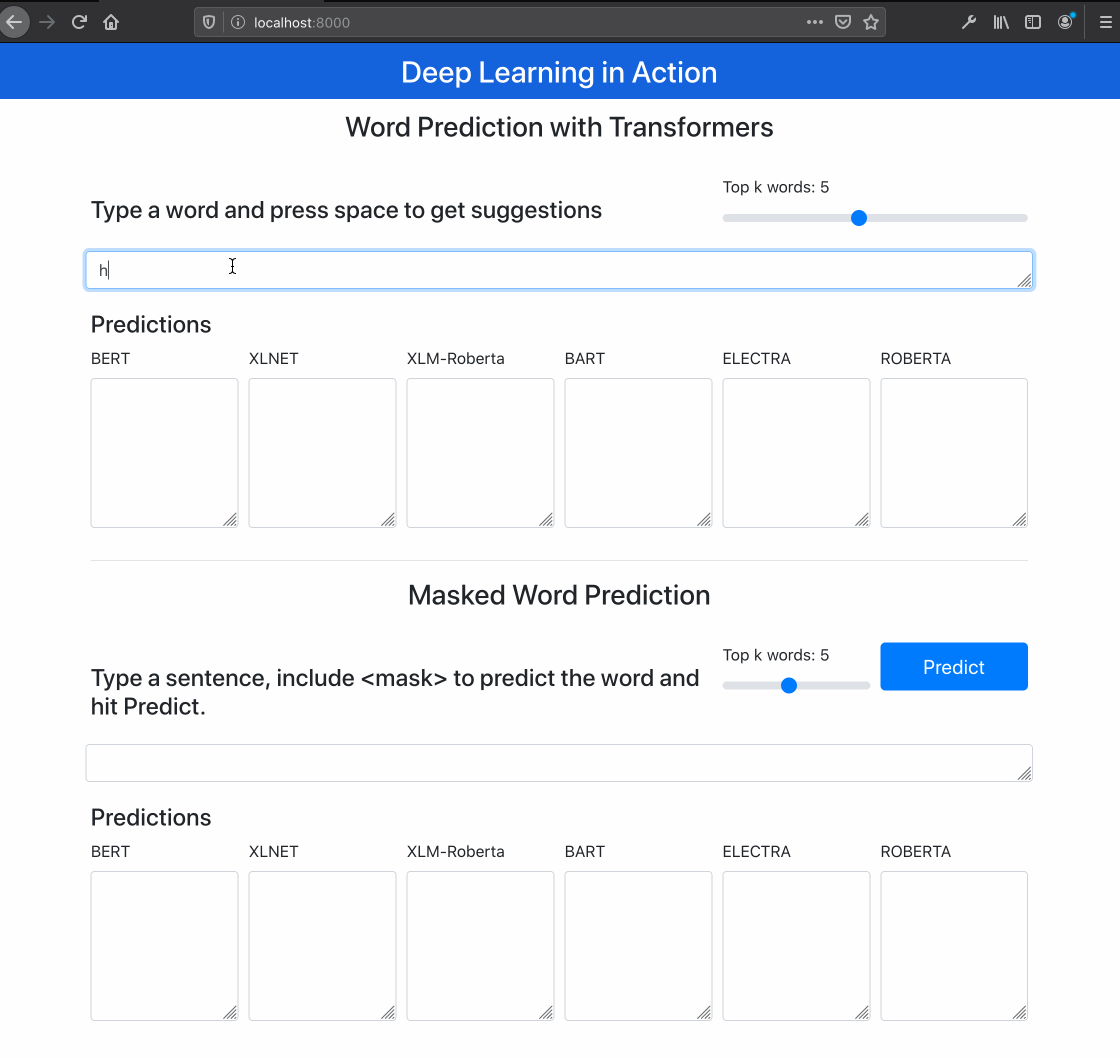The image size is (1120, 1058).
Task: Click the masked-section XLNET predictions box
Action: tap(322, 946)
